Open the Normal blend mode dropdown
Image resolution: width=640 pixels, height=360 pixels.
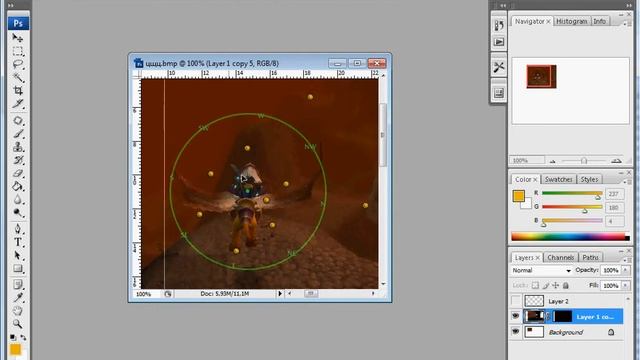click(x=541, y=270)
